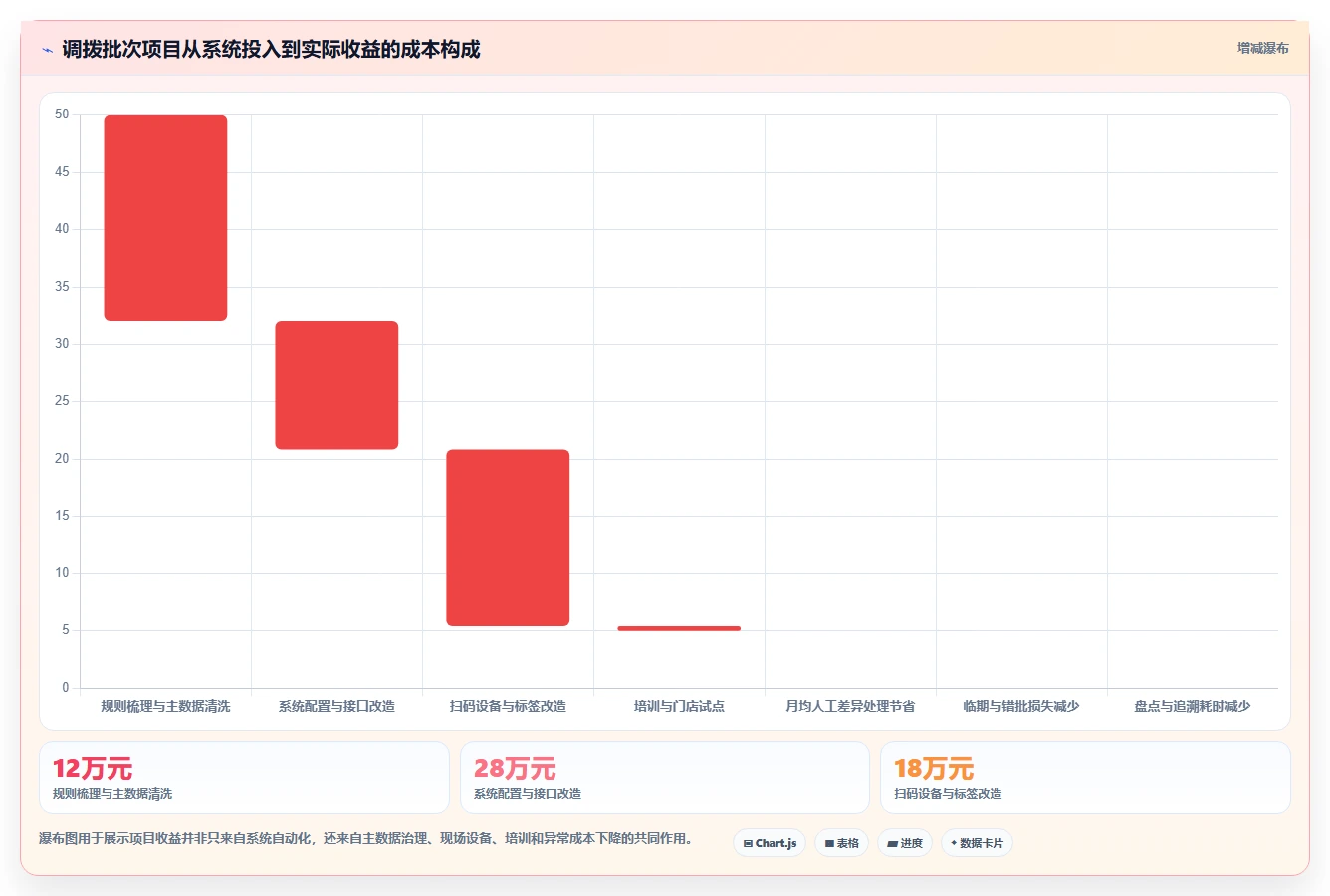The width and height of the screenshot is (1330, 896).
Task: Click x-axis label 培训与门店试点
Action: click(679, 706)
